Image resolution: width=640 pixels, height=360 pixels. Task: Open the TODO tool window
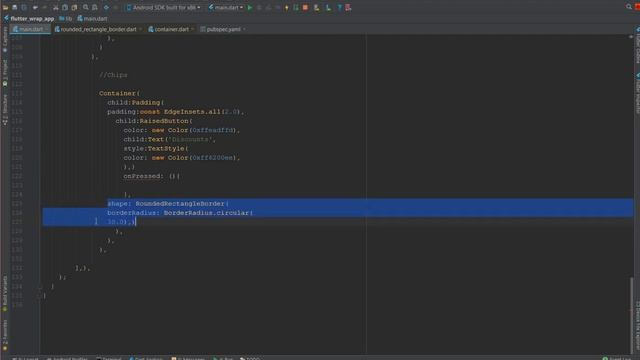coord(250,358)
